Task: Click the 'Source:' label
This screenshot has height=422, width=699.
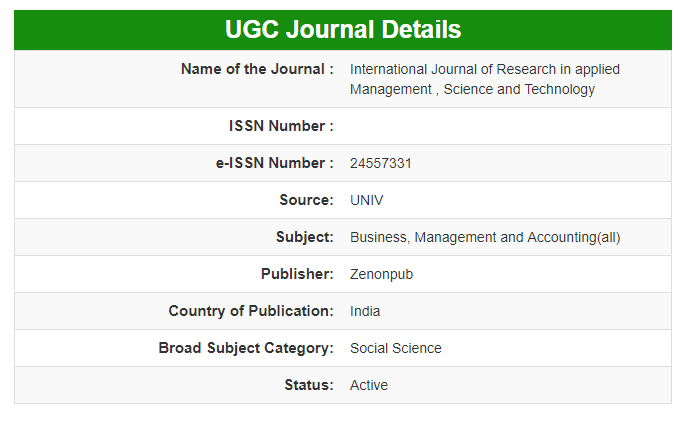Action: 306,200
